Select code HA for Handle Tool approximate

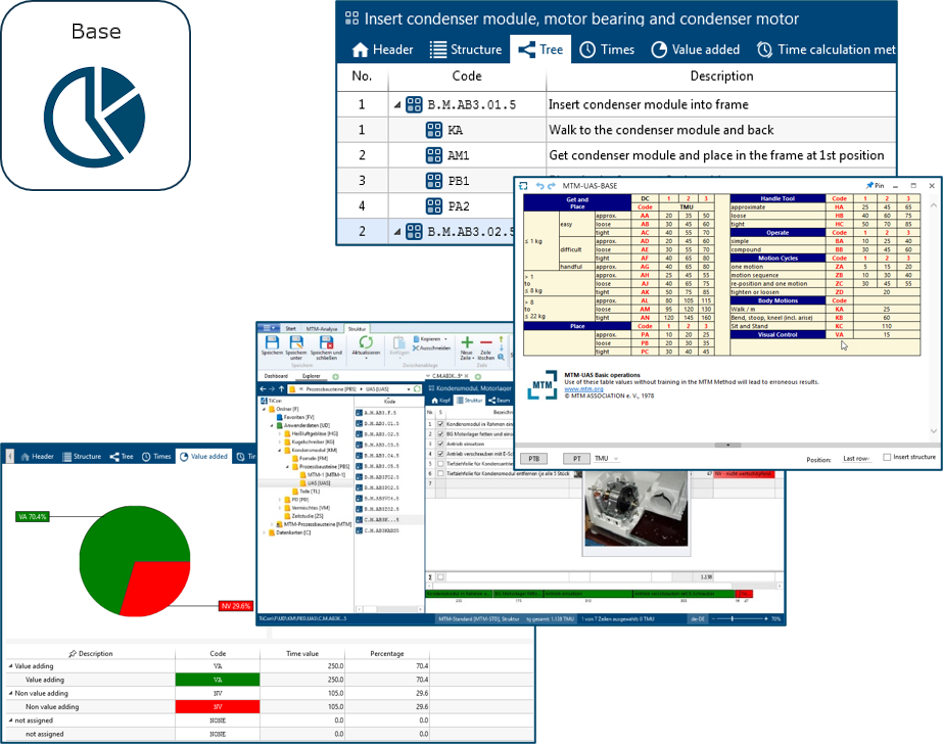coord(839,207)
